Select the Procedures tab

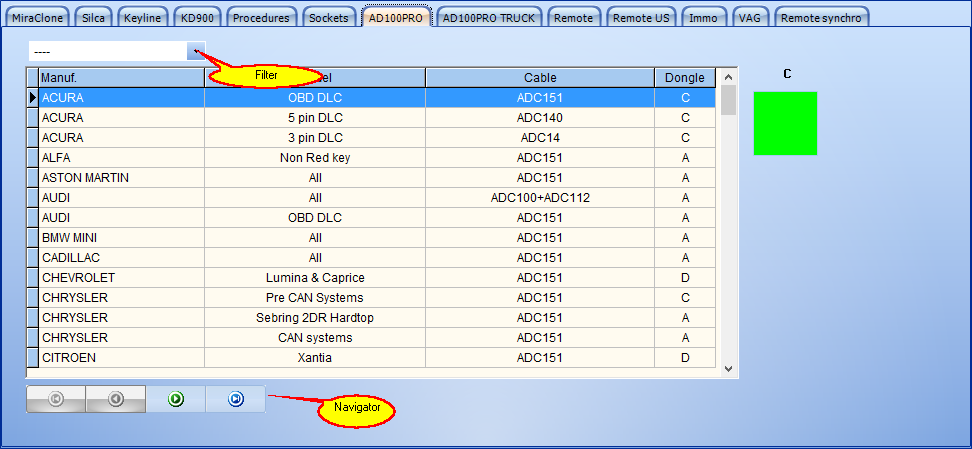click(x=261, y=18)
